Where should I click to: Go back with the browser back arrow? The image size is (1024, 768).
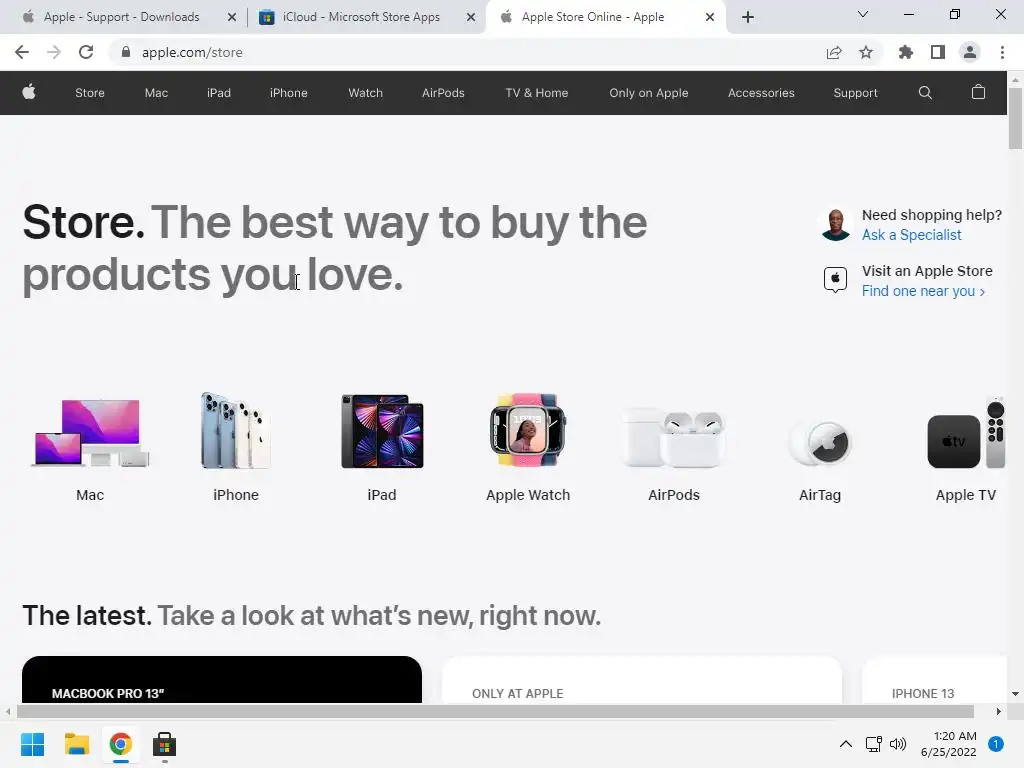pyautogui.click(x=22, y=52)
